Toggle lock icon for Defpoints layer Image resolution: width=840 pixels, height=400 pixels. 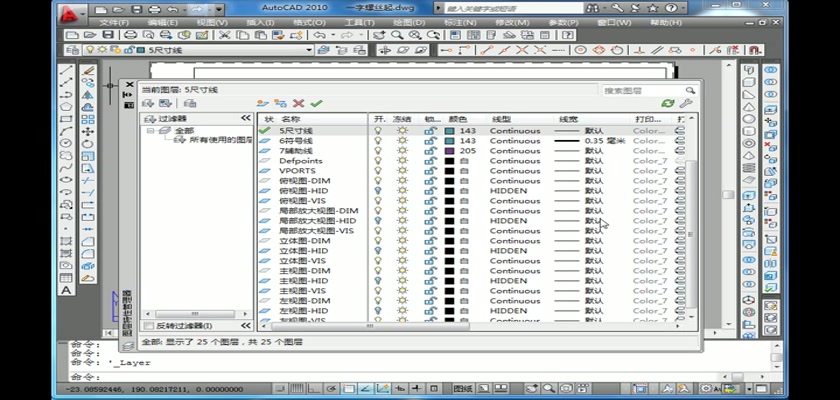(x=430, y=161)
